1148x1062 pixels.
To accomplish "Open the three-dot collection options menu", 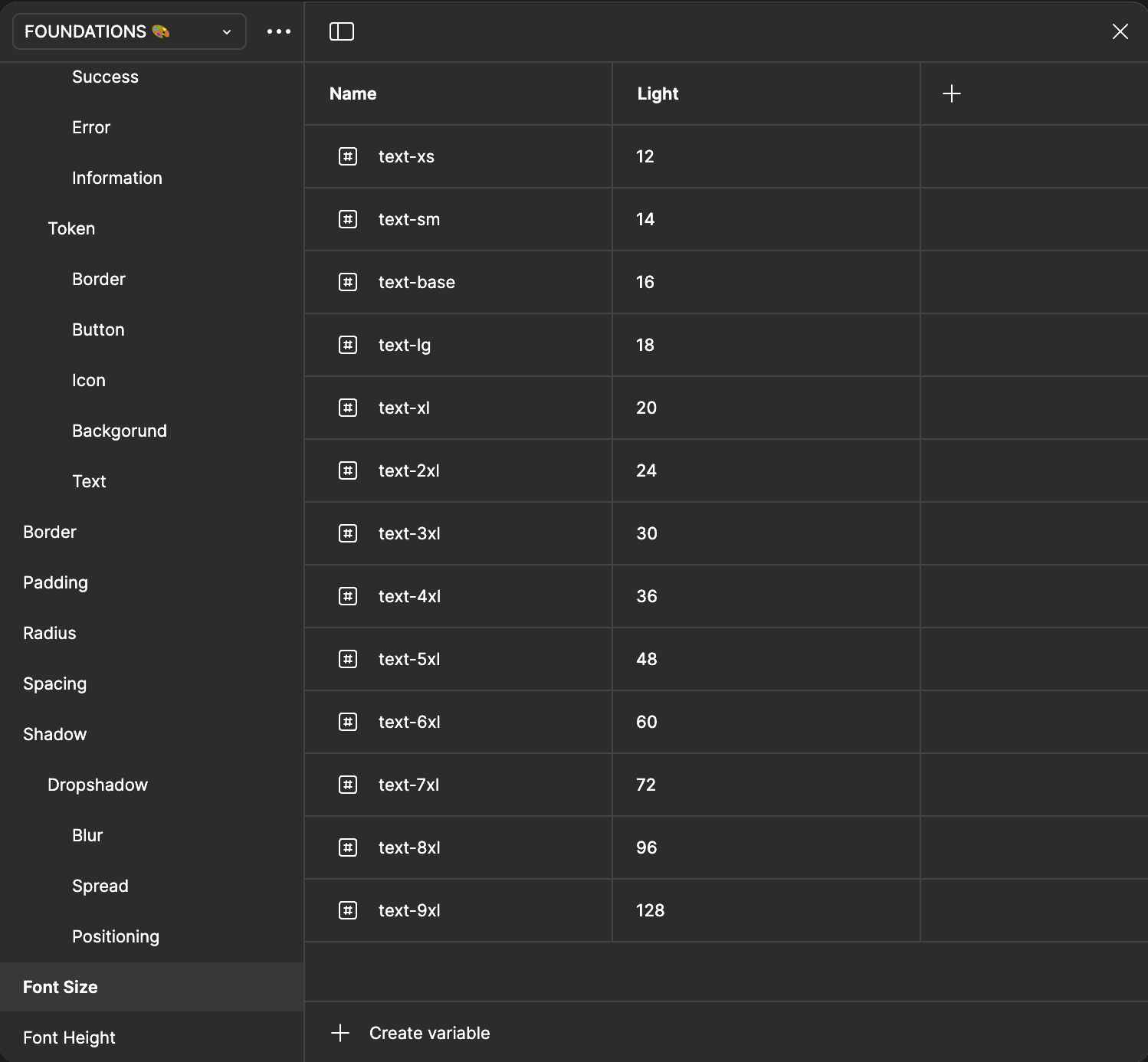I will coord(279,31).
